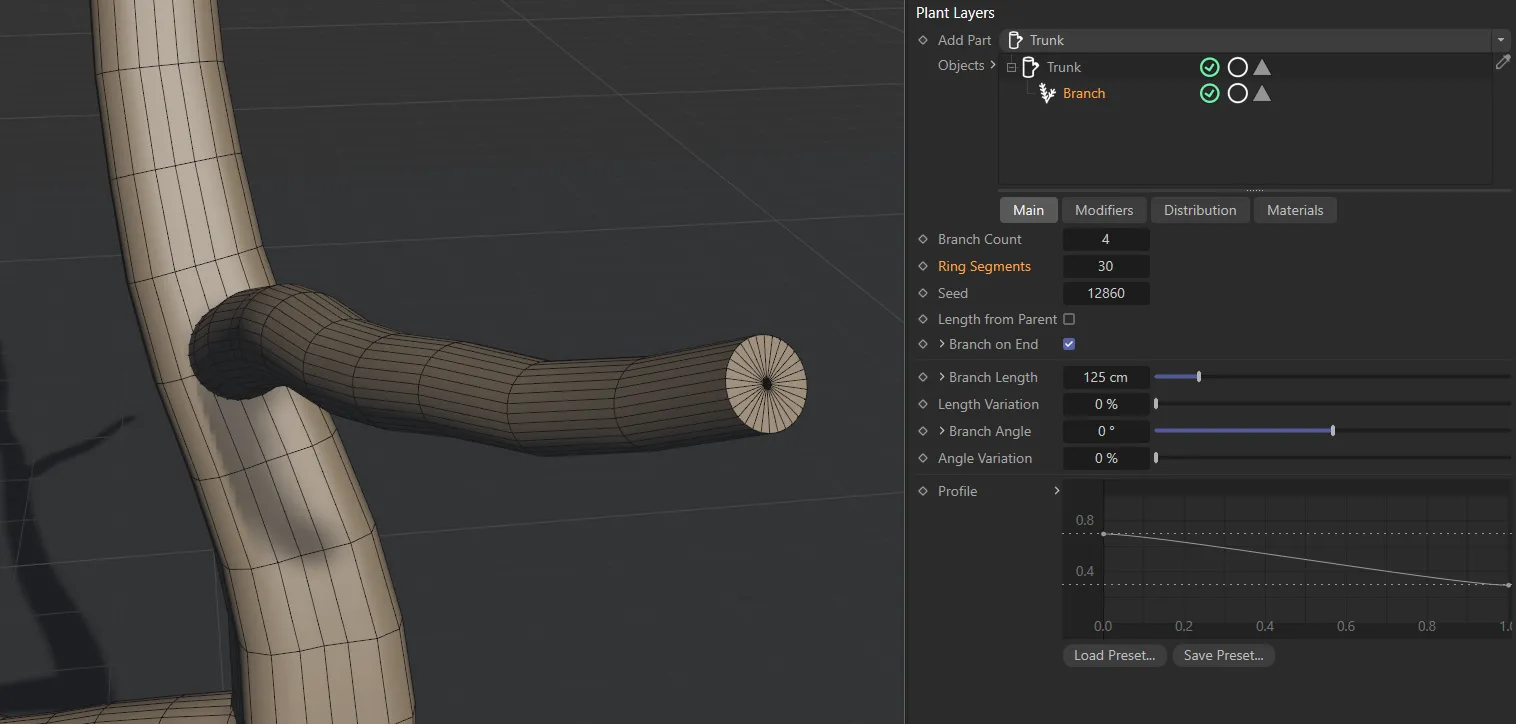The width and height of the screenshot is (1516, 724).
Task: Click the circle icon in Trunk row
Action: [x=1237, y=67]
